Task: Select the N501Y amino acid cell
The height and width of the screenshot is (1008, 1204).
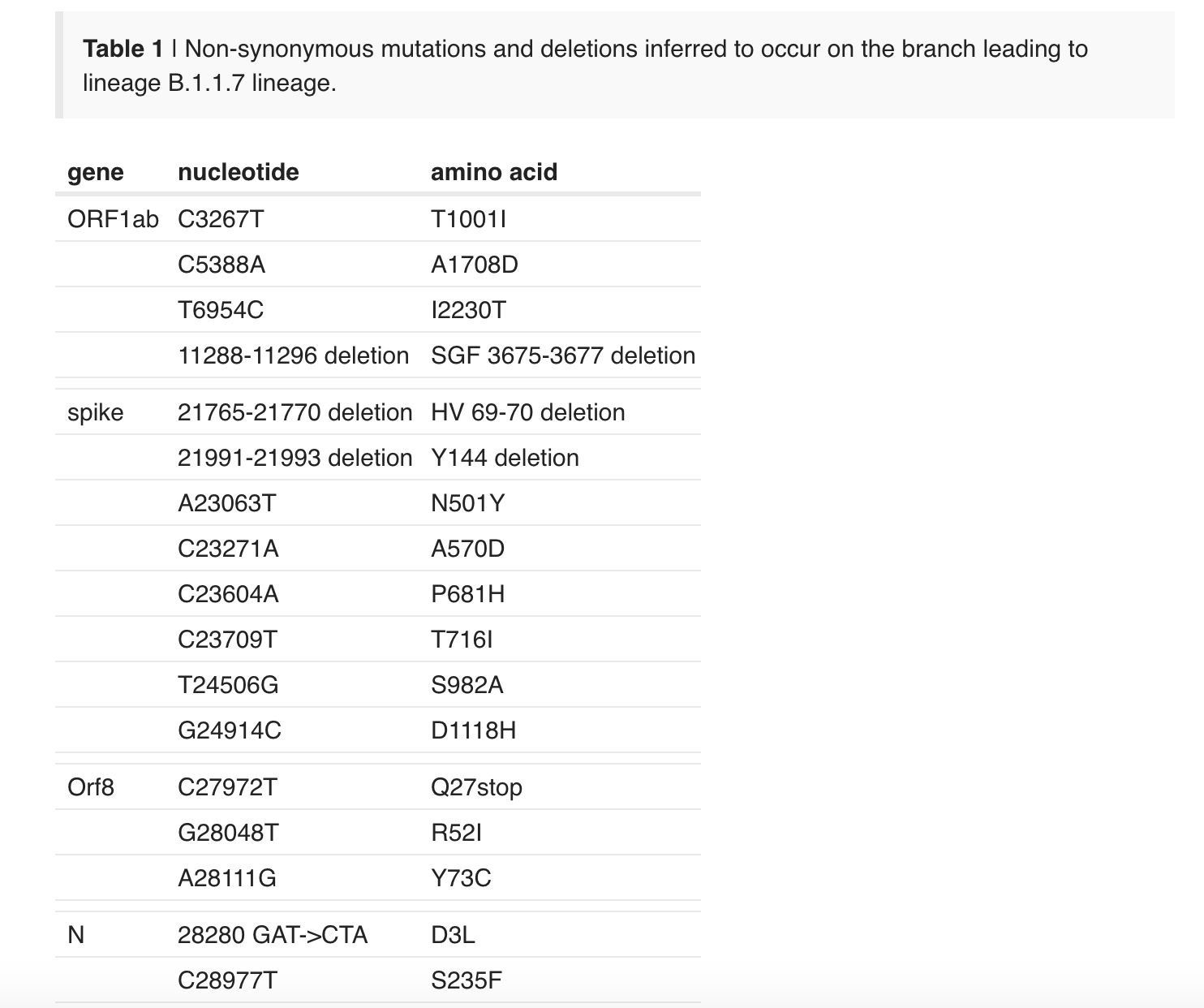Action: coord(467,503)
